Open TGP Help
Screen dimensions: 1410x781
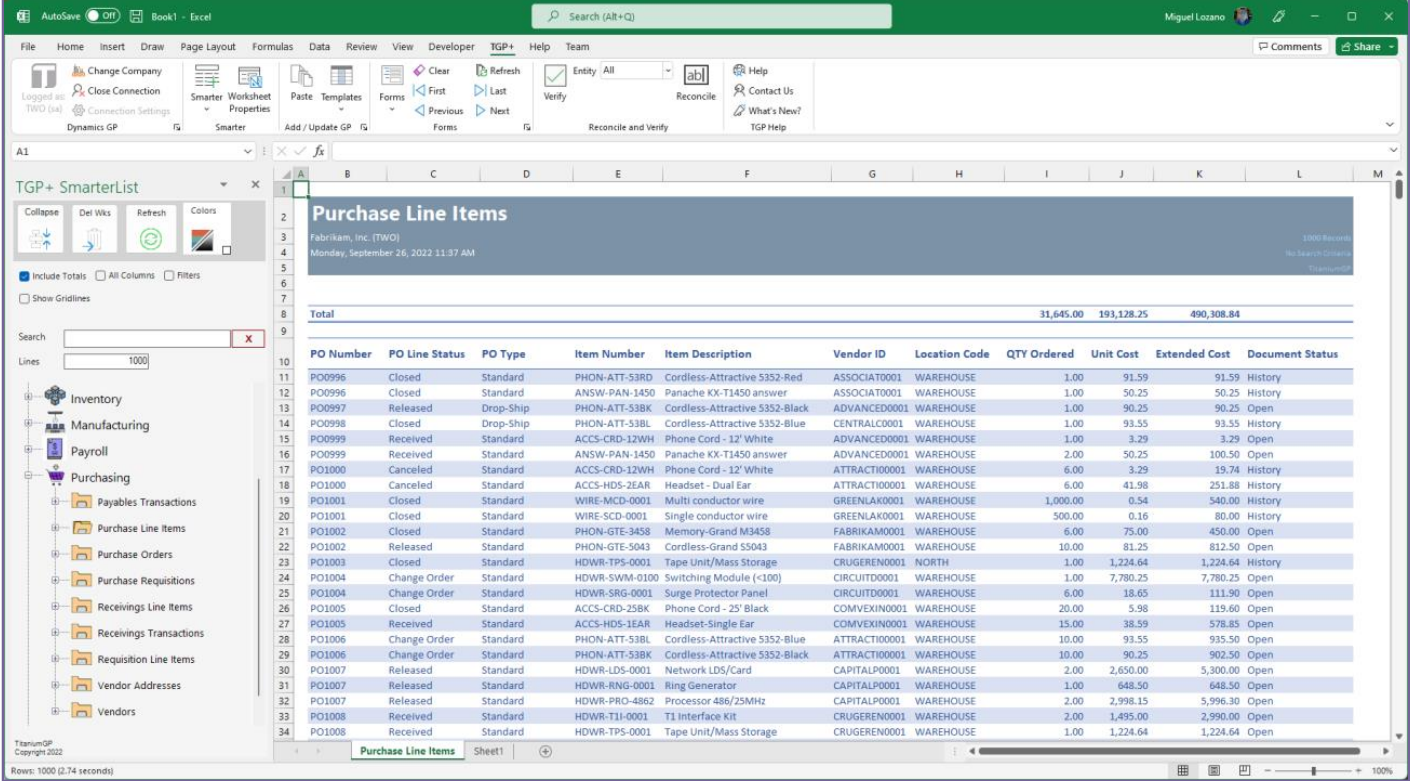tap(750, 71)
